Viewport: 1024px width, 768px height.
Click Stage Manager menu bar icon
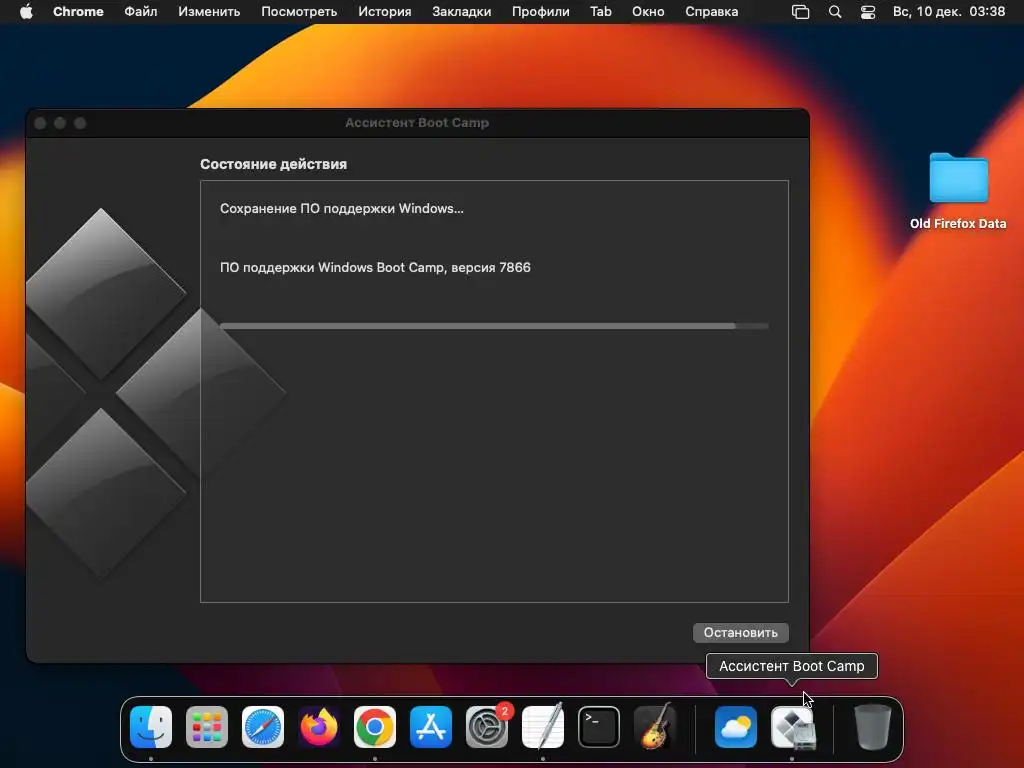click(x=801, y=12)
